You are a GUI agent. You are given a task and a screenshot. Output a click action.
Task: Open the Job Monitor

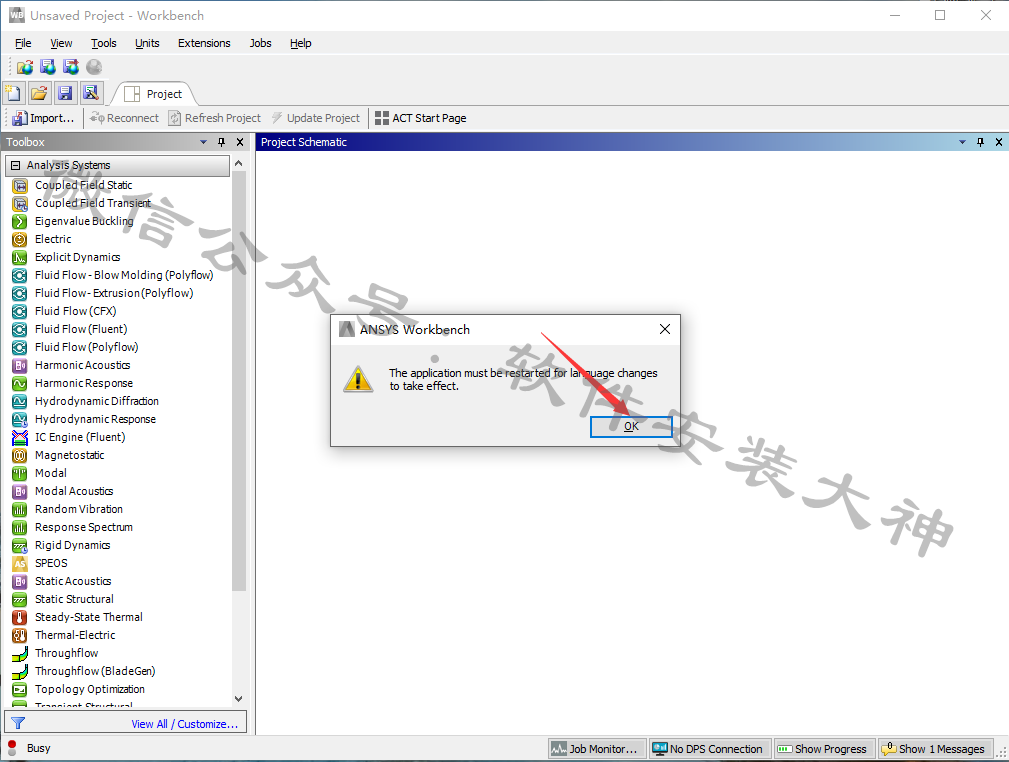[x=597, y=748]
